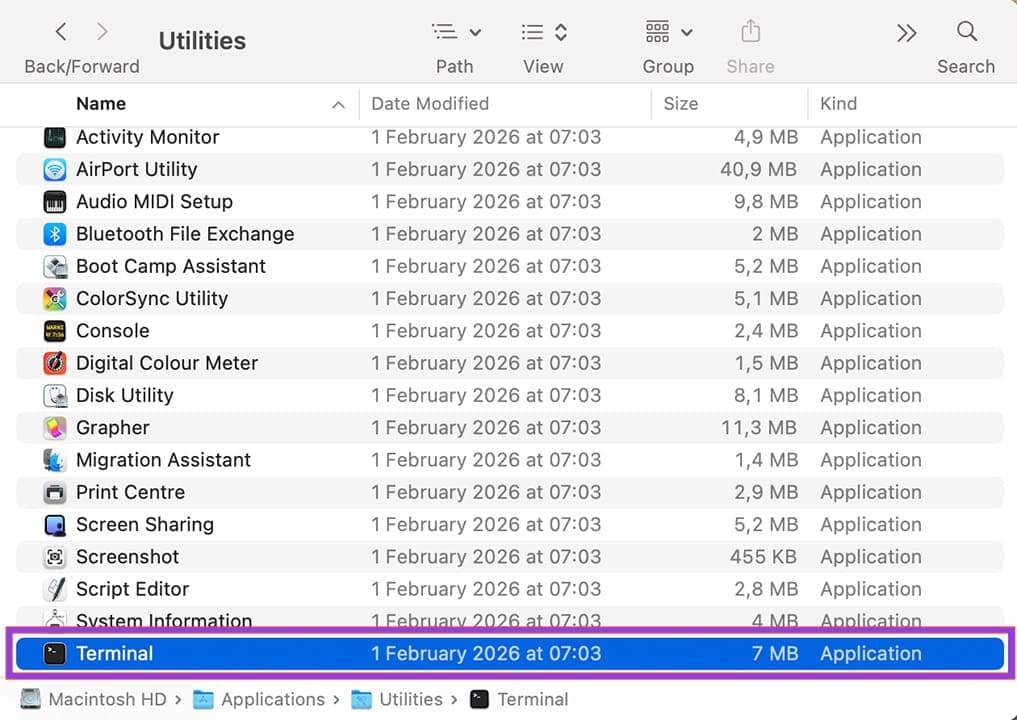Click the AirPort Utility wifi icon
The image size is (1017, 720).
click(54, 170)
